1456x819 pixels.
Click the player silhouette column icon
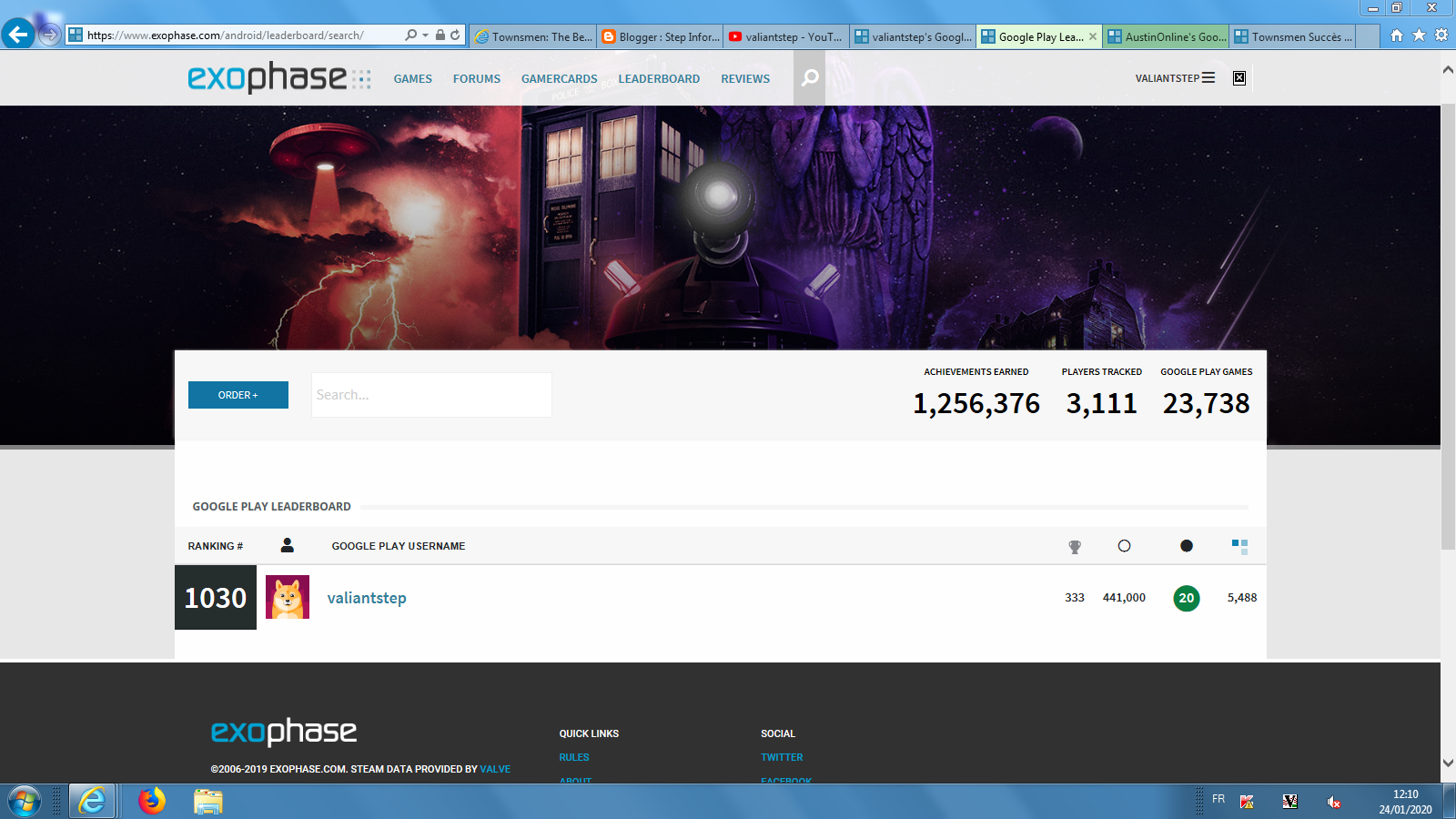[288, 545]
